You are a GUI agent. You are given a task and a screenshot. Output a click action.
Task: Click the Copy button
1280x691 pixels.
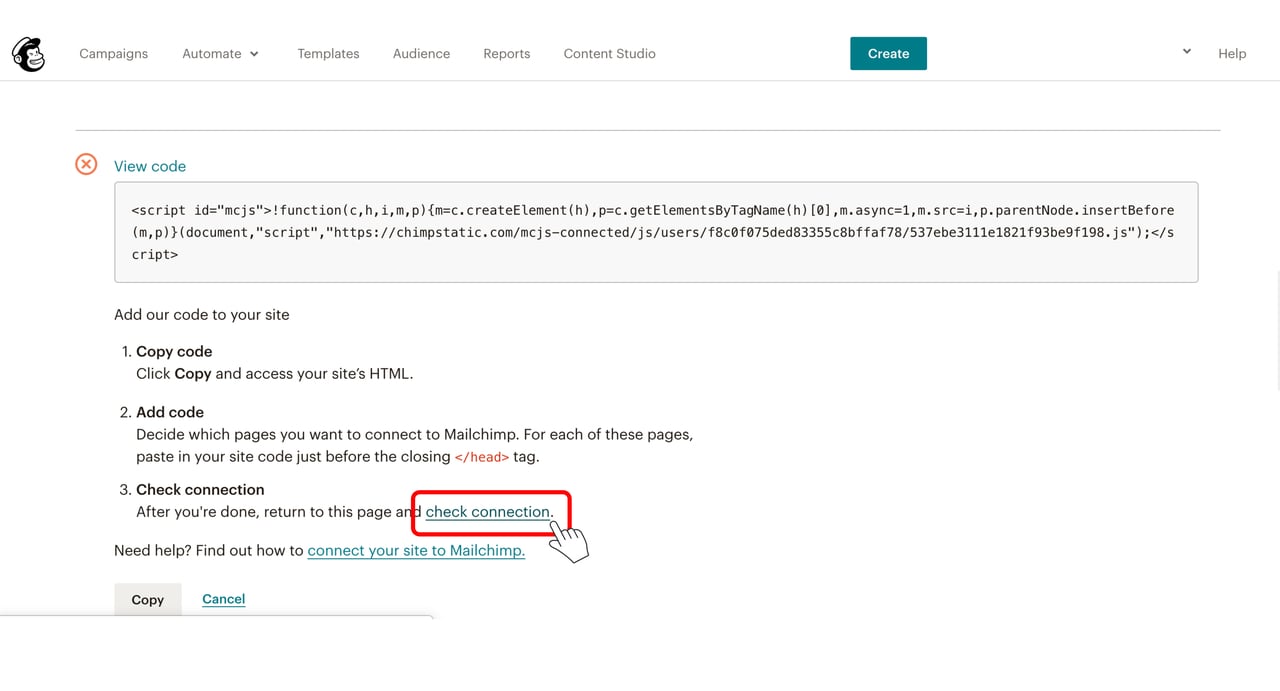(x=148, y=600)
